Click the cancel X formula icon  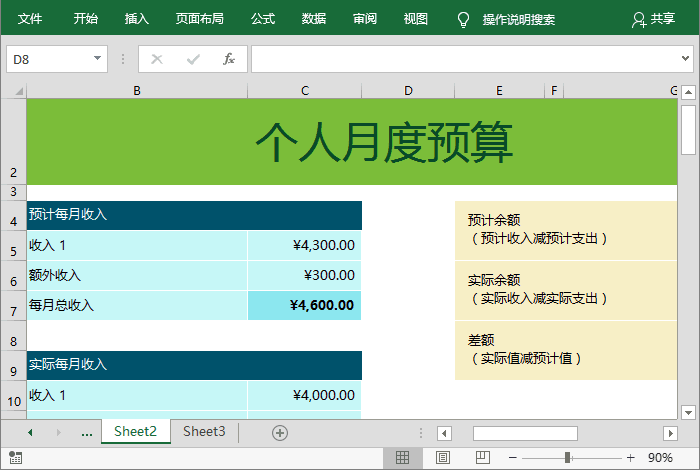157,59
